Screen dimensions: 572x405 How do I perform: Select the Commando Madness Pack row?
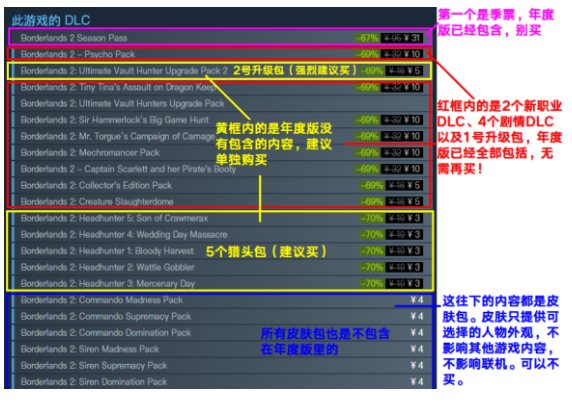pos(221,300)
